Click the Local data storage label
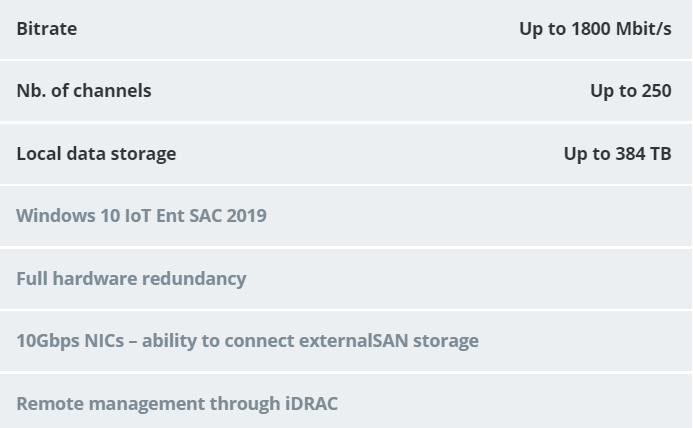This screenshot has width=693, height=428. pyautogui.click(x=96, y=154)
